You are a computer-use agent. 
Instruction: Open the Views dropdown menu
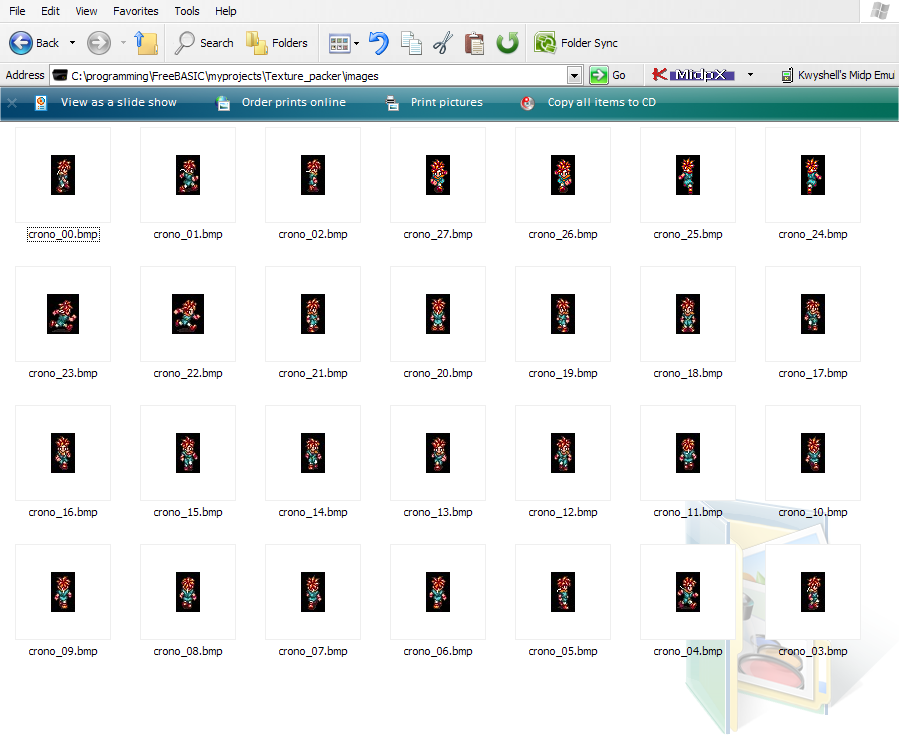click(356, 43)
